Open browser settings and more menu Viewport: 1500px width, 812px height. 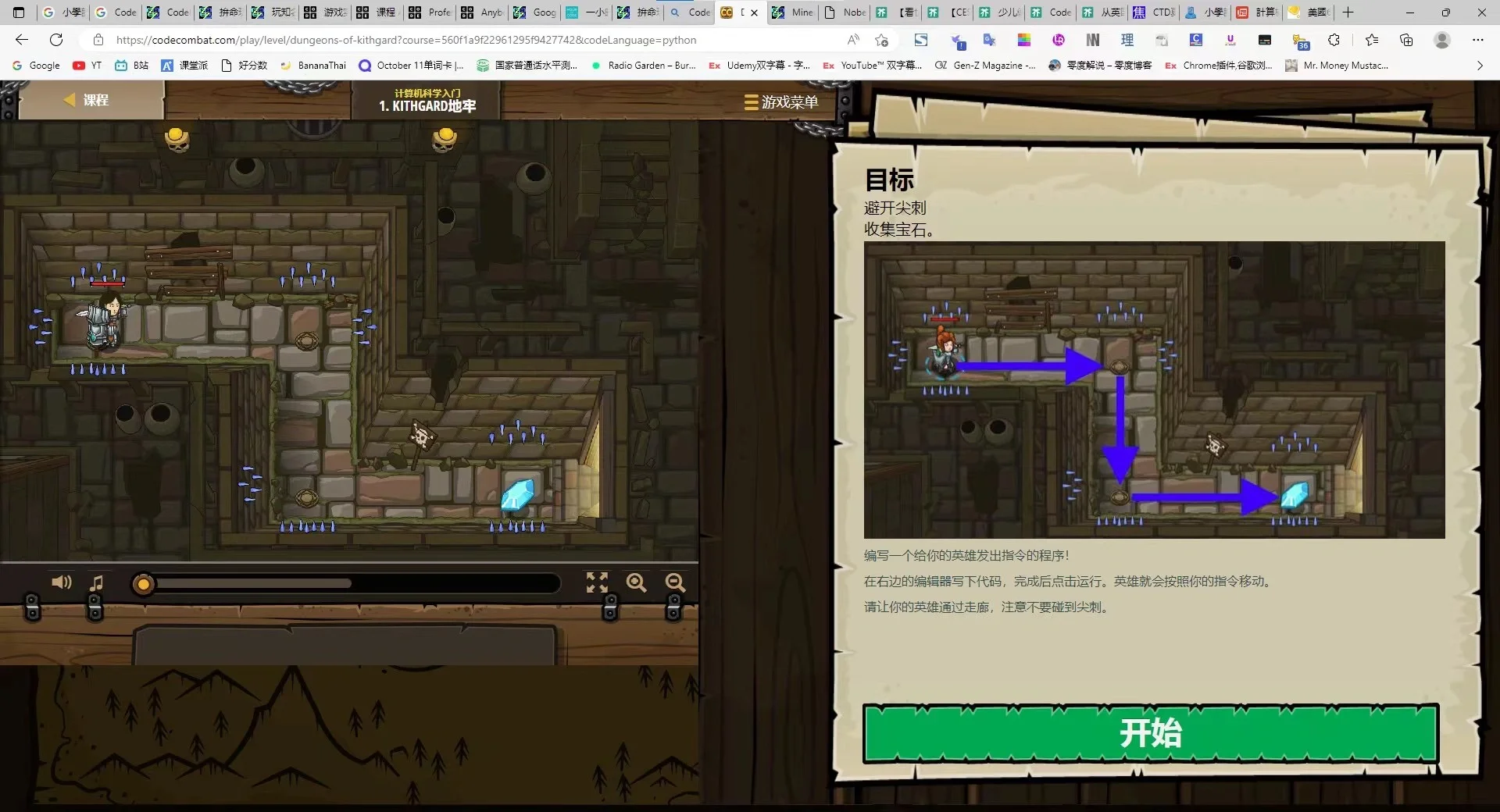[1477, 40]
